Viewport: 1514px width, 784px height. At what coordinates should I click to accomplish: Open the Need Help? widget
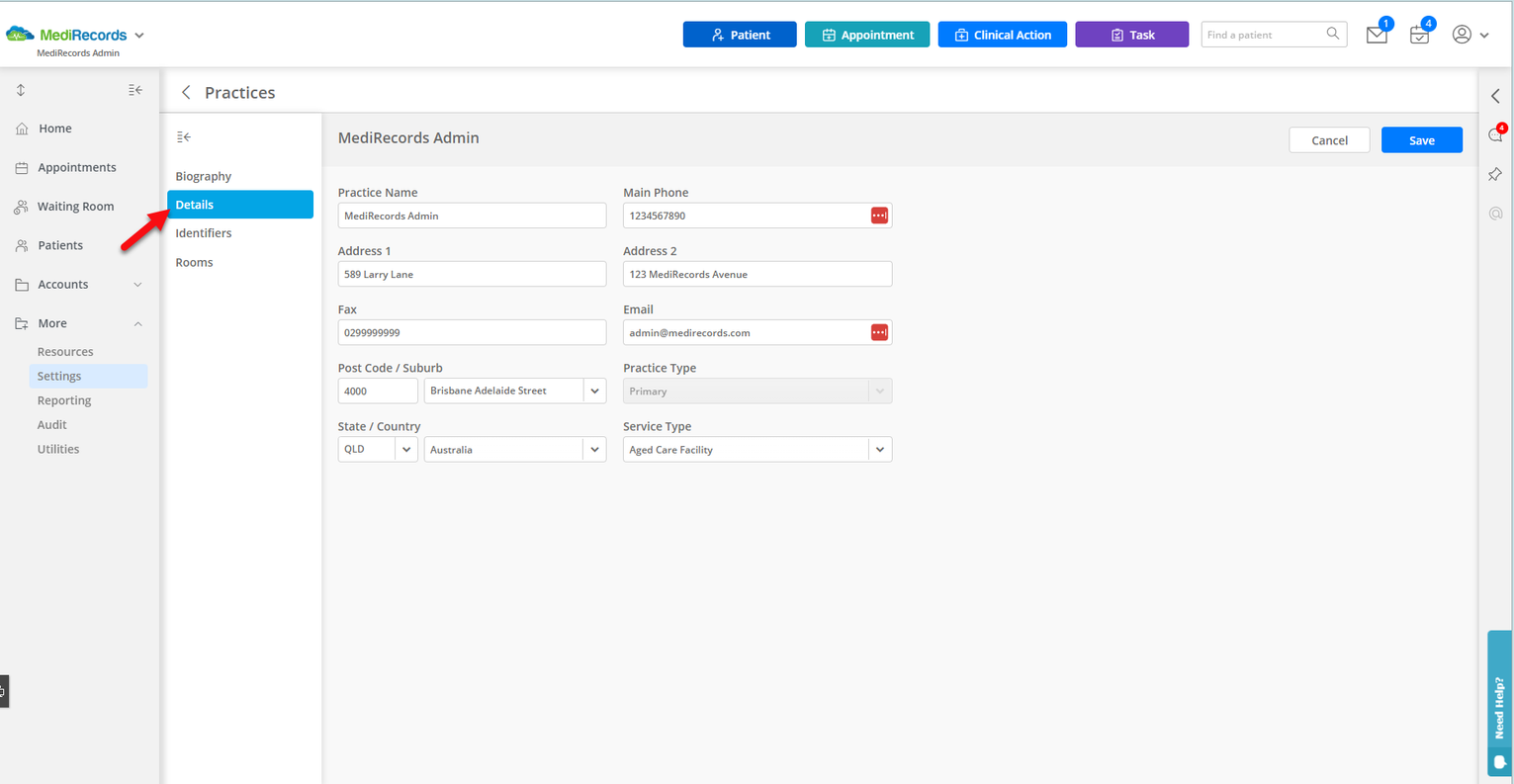point(1500,703)
